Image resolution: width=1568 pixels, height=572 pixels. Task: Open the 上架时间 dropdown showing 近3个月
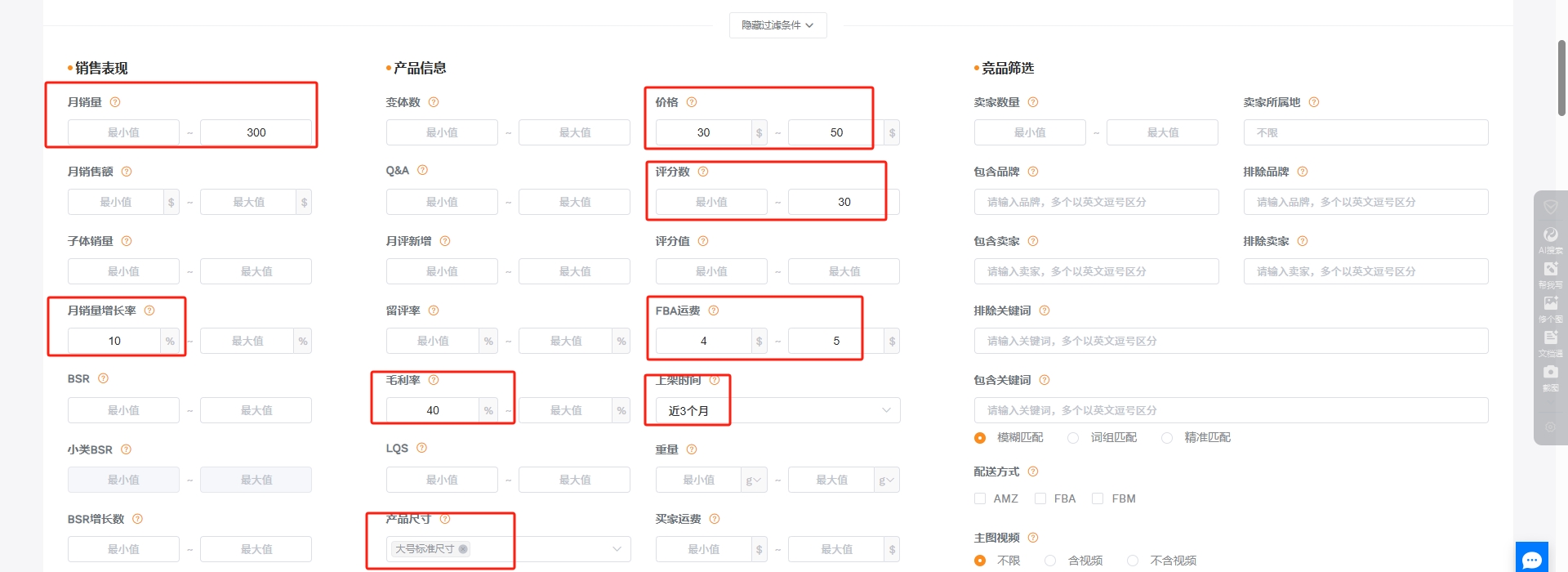click(777, 410)
